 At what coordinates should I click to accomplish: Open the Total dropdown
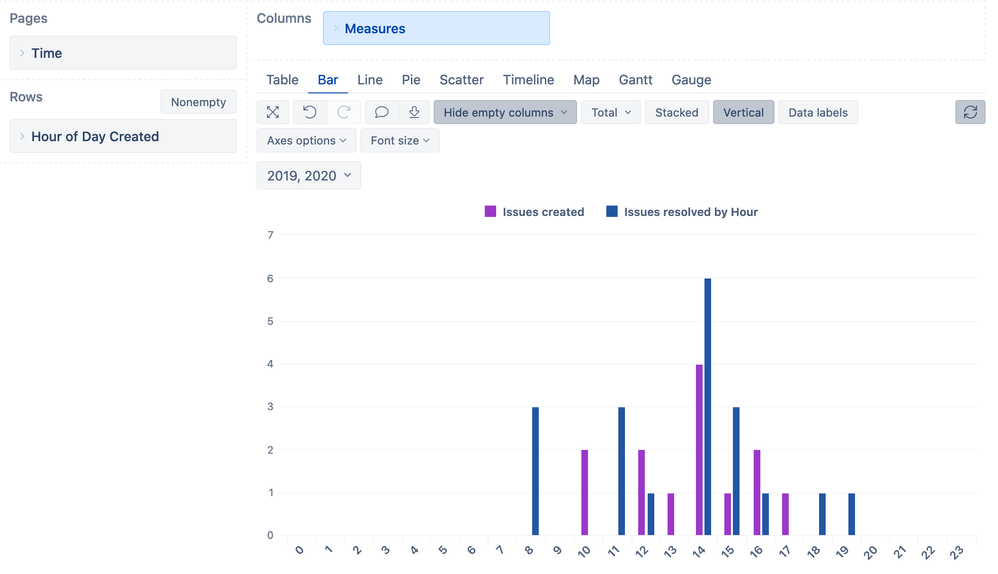(x=610, y=113)
